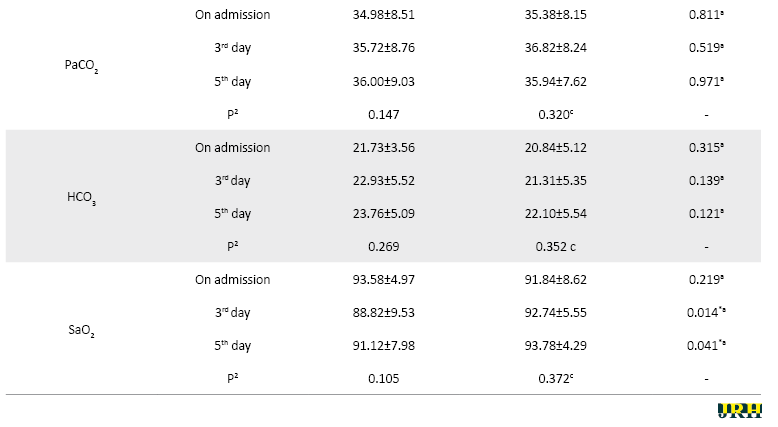Click the significant p-value 0.041
Screen dimensions: 778x427
click(x=706, y=345)
